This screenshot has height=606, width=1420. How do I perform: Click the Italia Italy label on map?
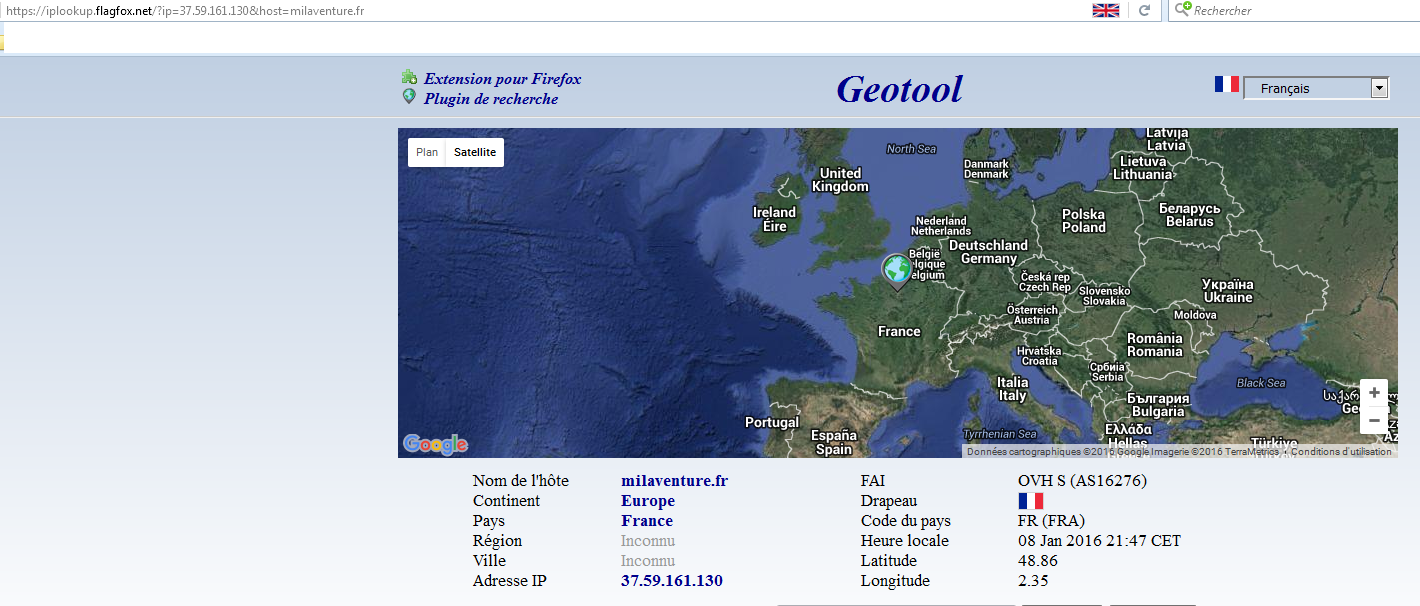tap(1012, 389)
